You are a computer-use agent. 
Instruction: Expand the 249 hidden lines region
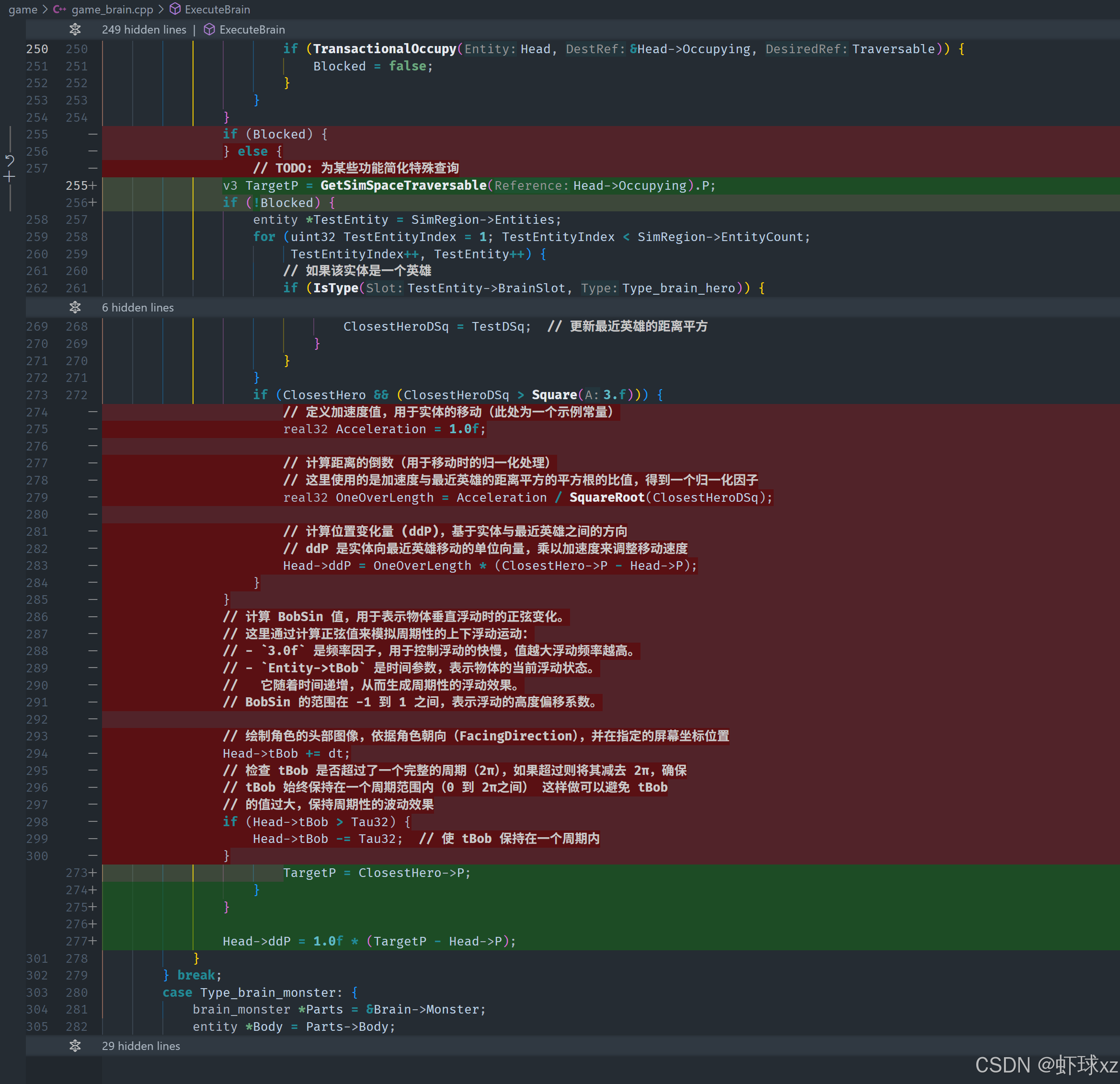coord(144,30)
